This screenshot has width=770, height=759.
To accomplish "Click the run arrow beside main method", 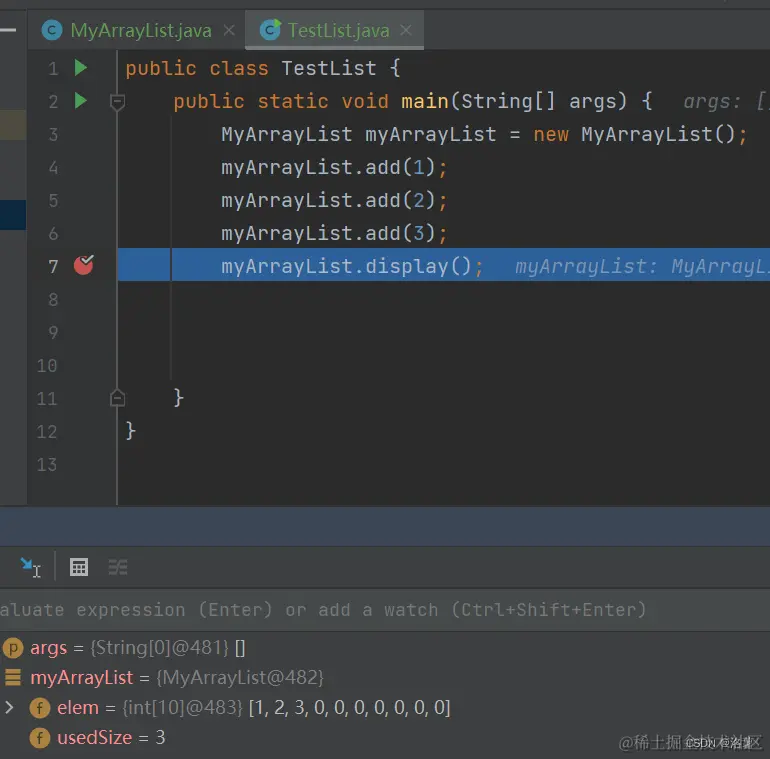I will tap(81, 101).
